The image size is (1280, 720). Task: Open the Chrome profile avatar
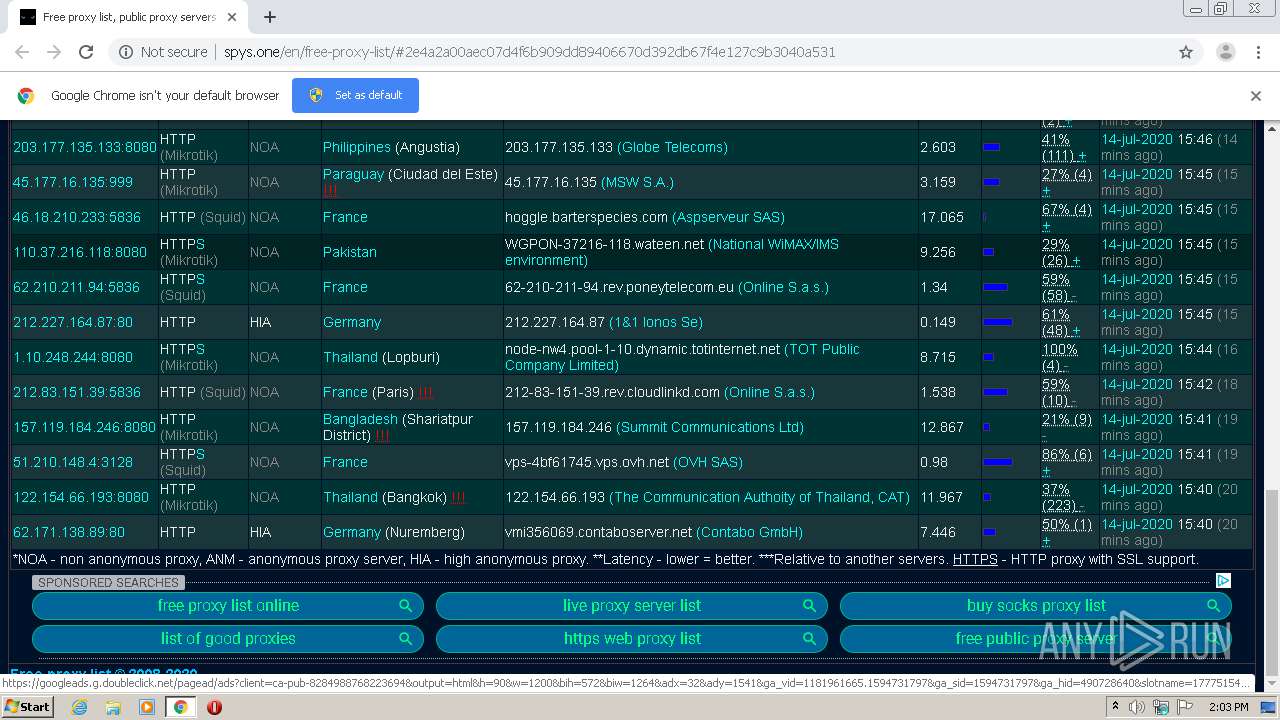[1225, 52]
